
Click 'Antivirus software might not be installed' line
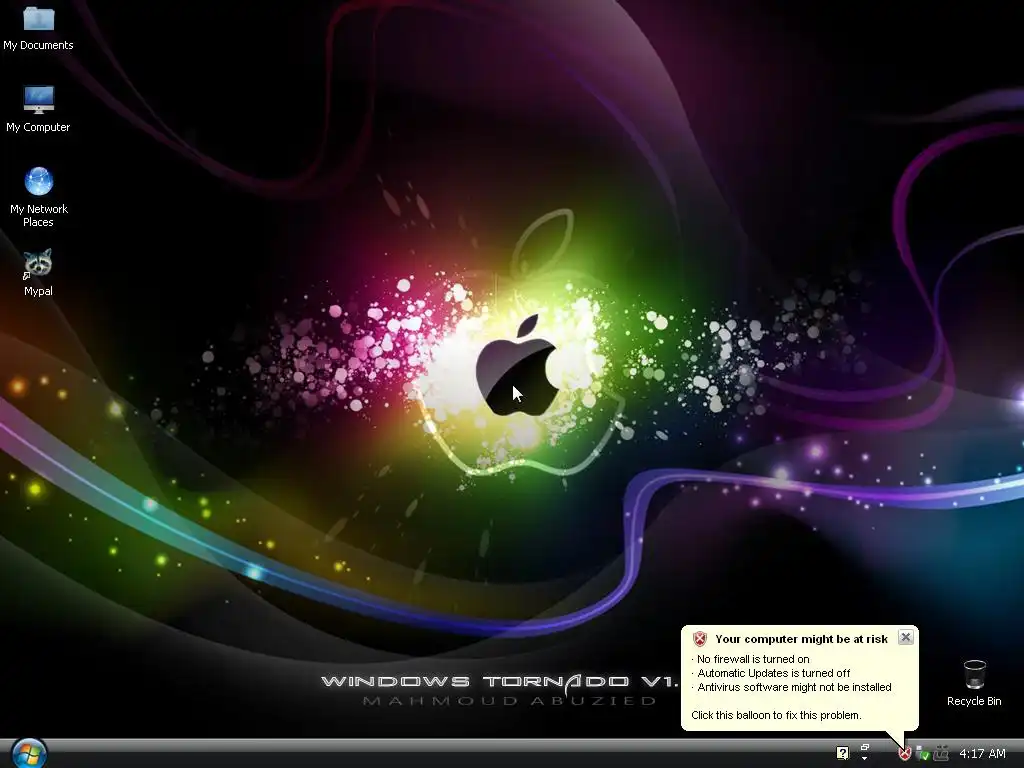click(x=792, y=687)
